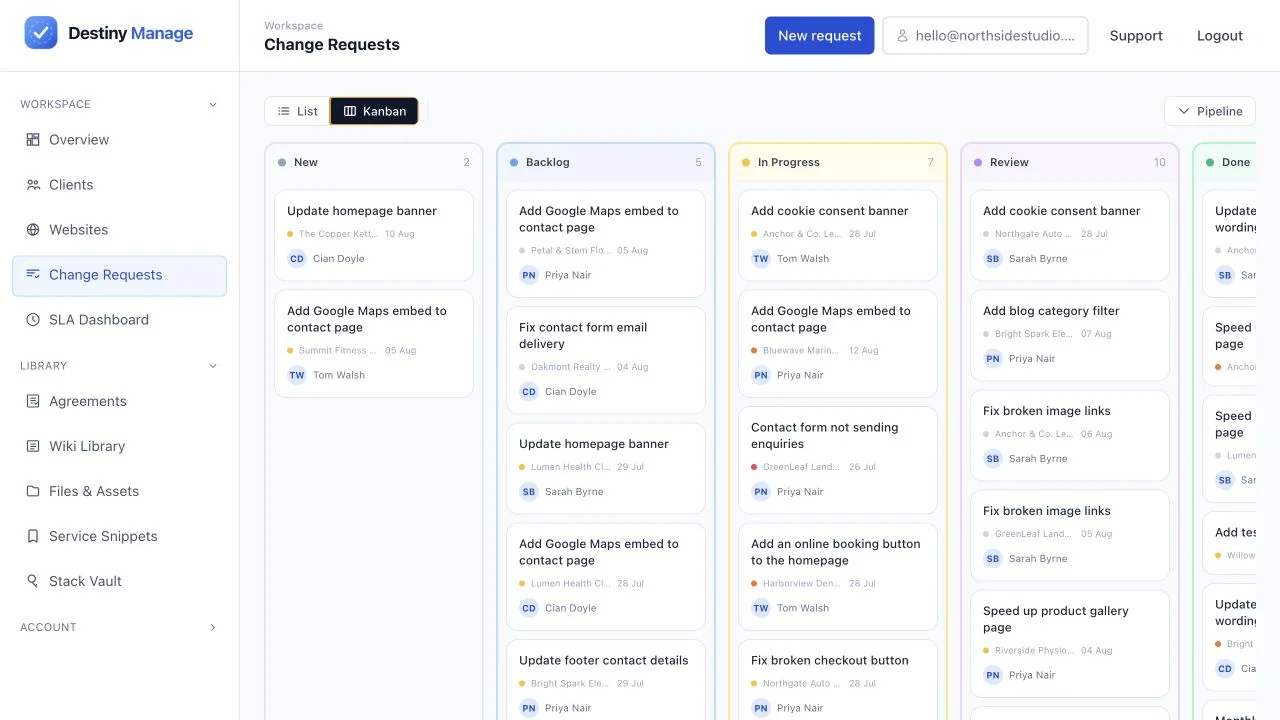The width and height of the screenshot is (1280, 720).
Task: Expand the Account sidebar section
Action: 212,628
